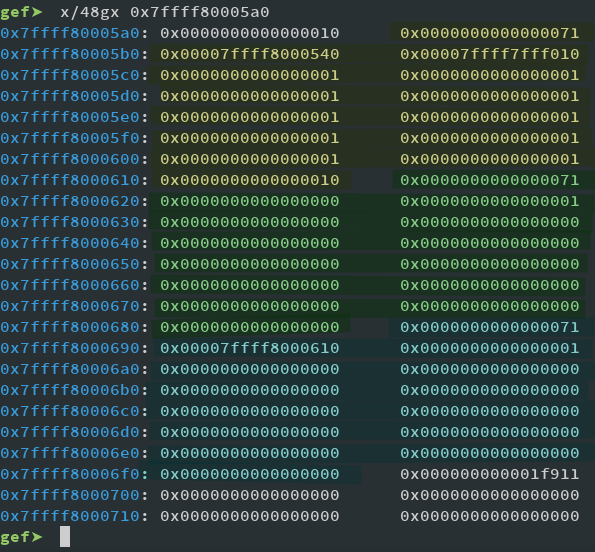Select address label 0x7ffff8000690
Screen dimensions: 595x552
tap(70, 348)
